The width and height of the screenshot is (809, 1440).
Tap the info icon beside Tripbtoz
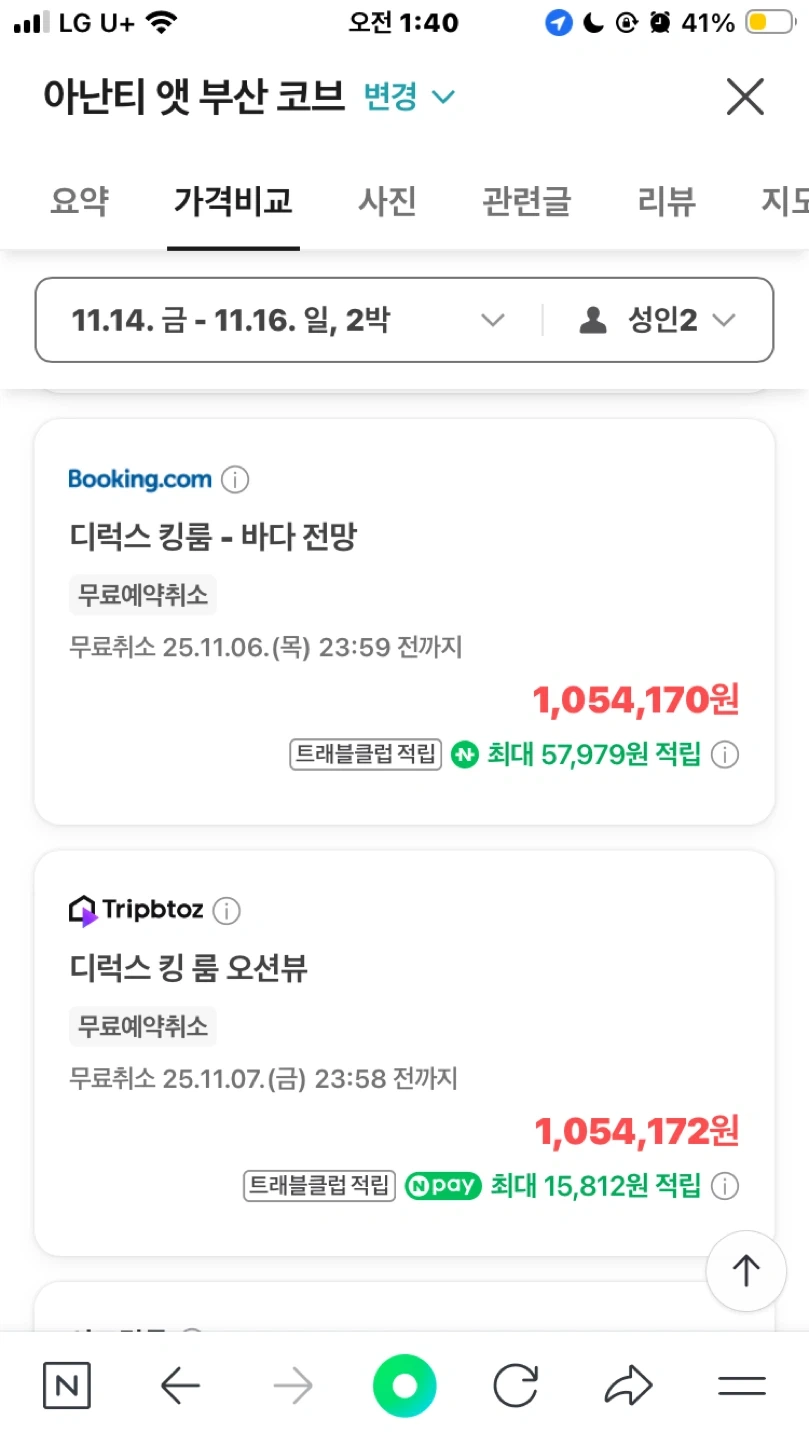coord(227,911)
